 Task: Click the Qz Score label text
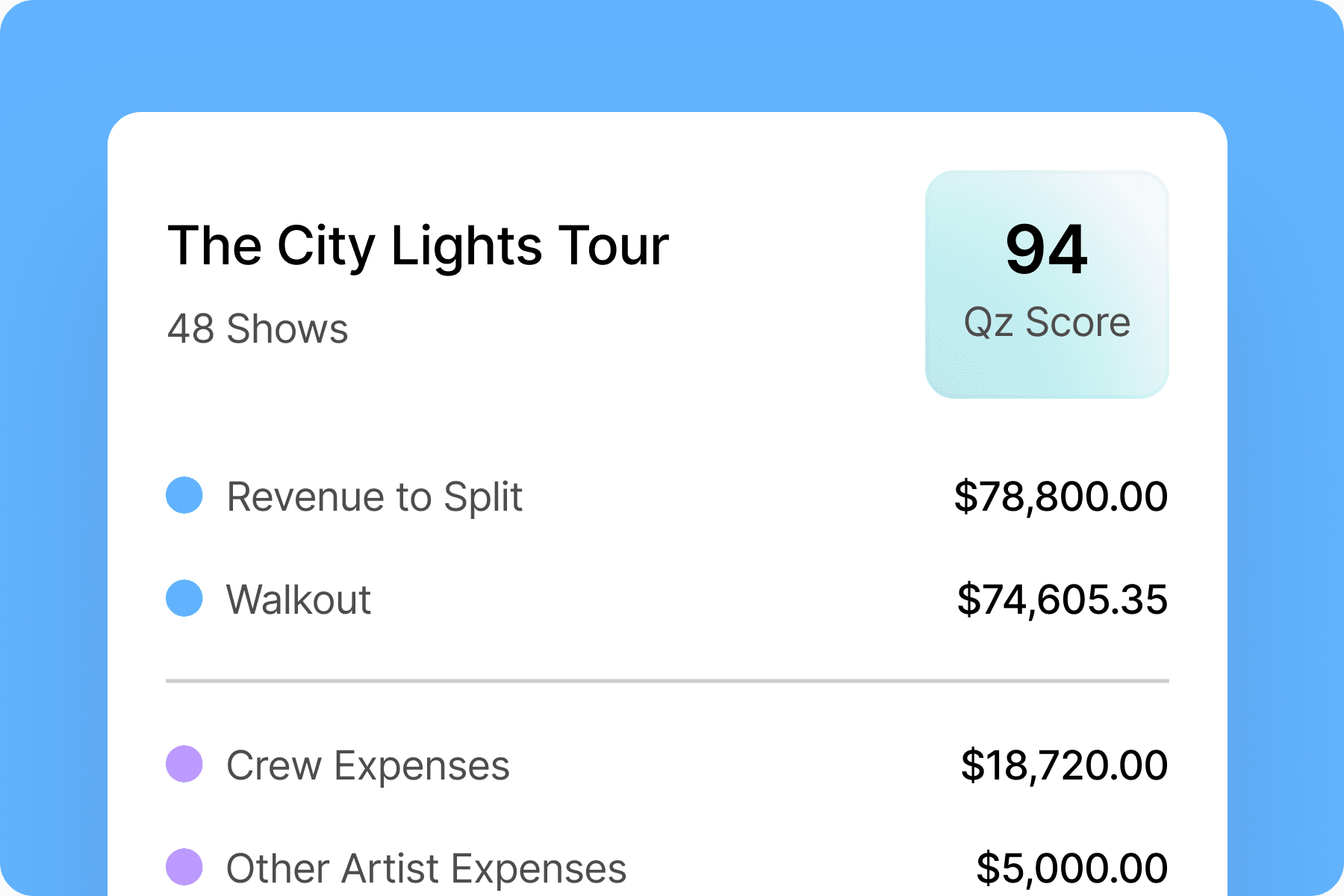pyautogui.click(x=1047, y=323)
